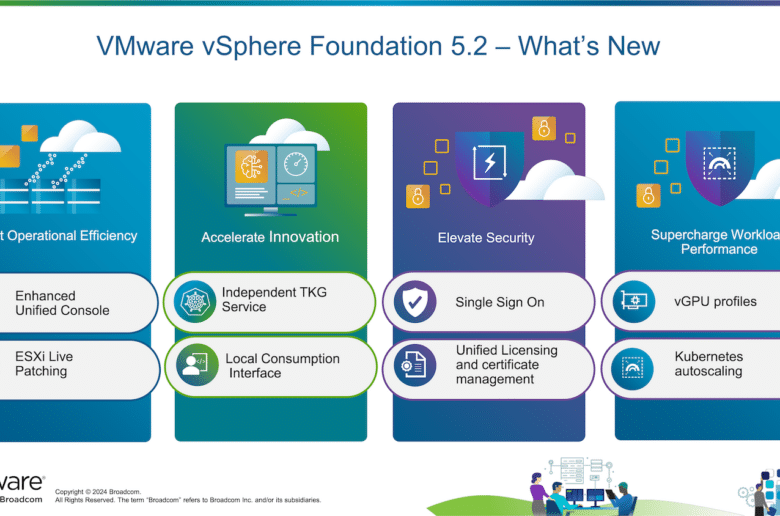Screen dimensions: 780x516
Task: Click the orange padlock at top of Elevate Security card
Action: click(x=544, y=128)
